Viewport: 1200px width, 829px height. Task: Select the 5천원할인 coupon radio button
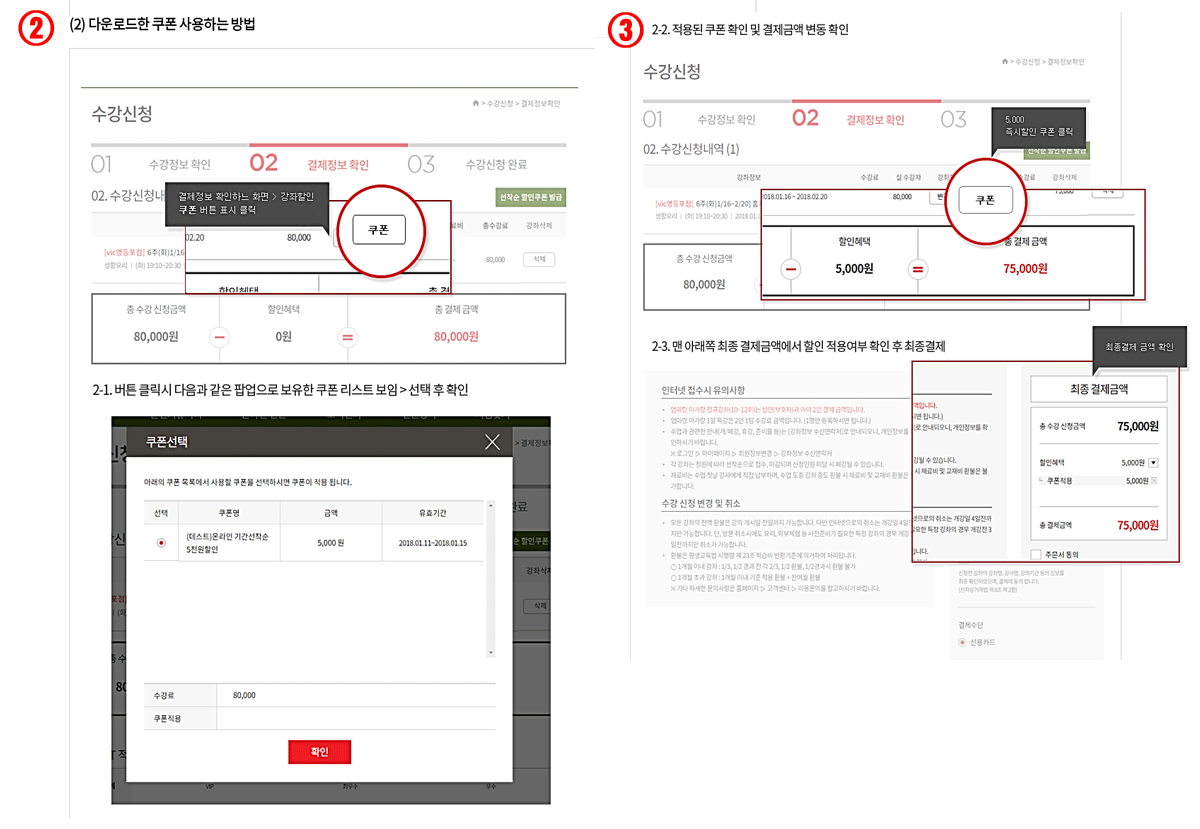(x=161, y=543)
